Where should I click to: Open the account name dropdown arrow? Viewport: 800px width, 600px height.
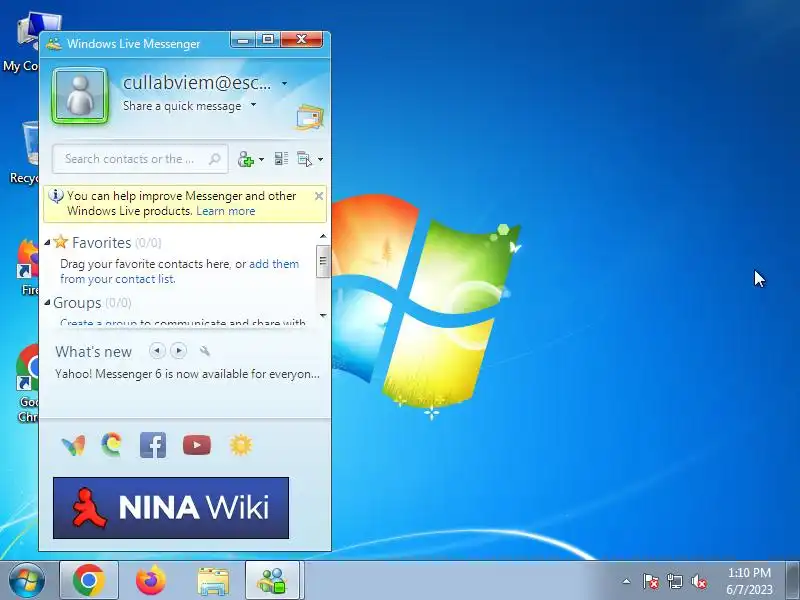284,84
